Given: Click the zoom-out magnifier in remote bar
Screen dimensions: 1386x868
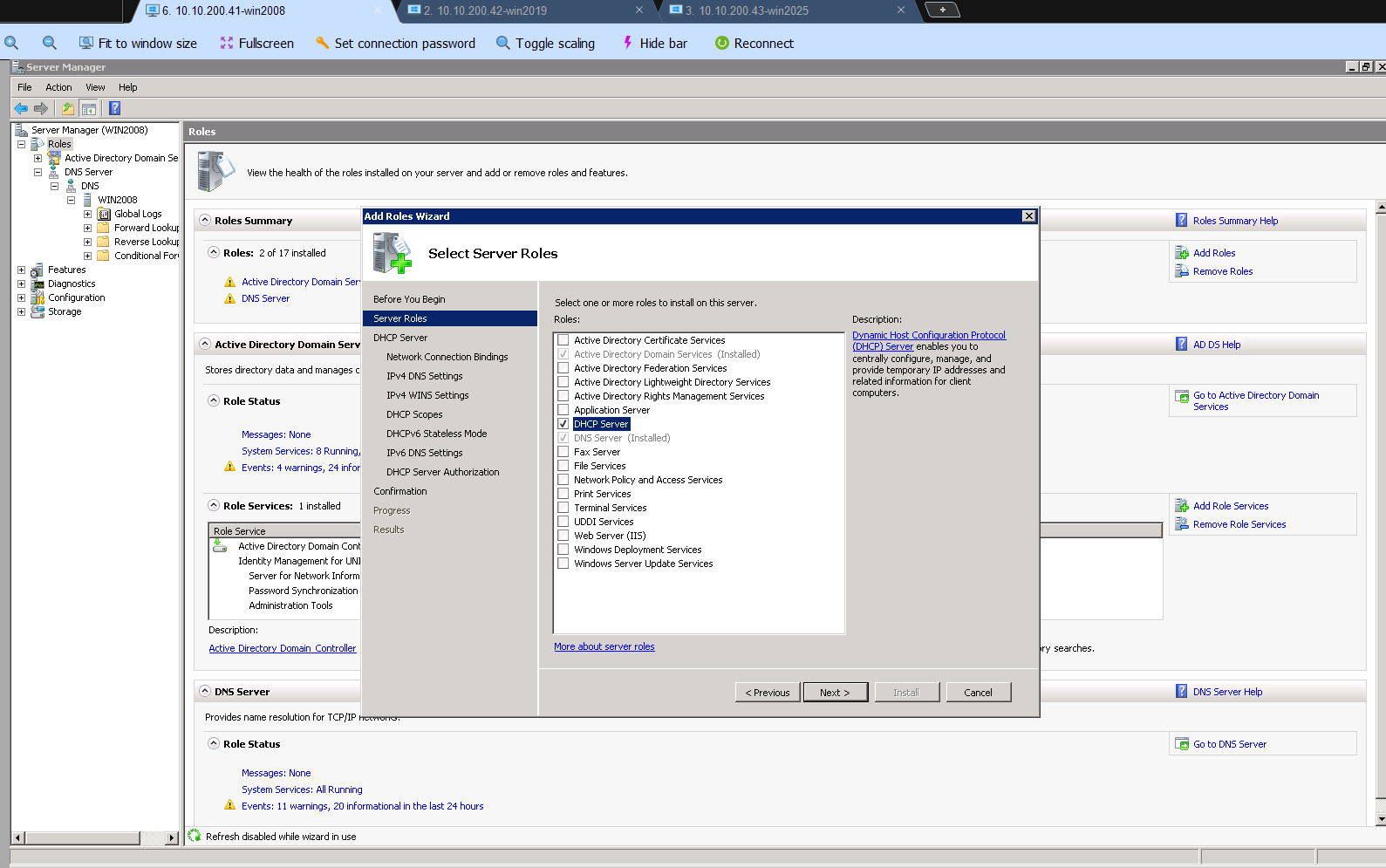Looking at the screenshot, I should [50, 43].
